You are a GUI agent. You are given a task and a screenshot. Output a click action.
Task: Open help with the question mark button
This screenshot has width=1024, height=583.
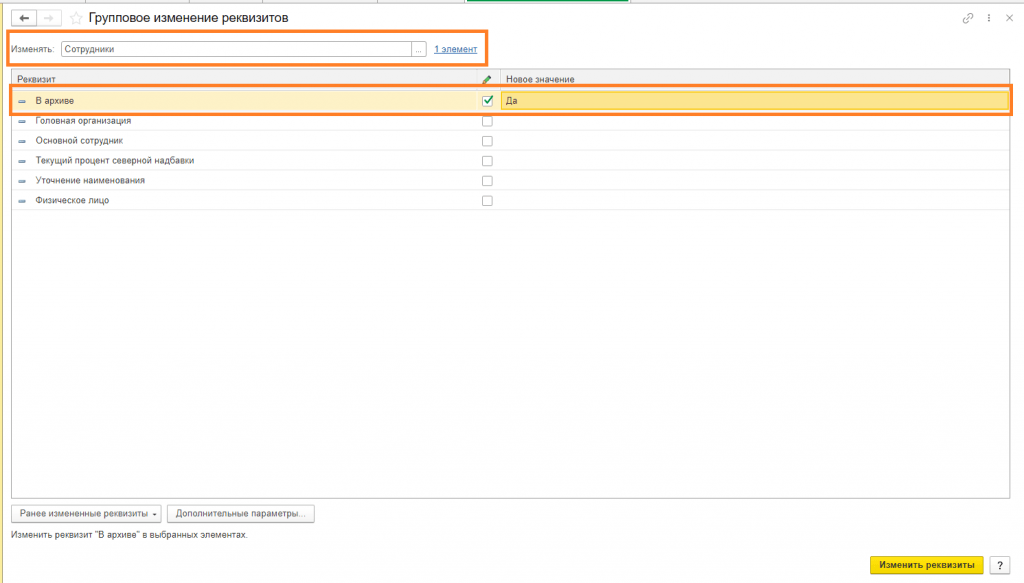(998, 565)
